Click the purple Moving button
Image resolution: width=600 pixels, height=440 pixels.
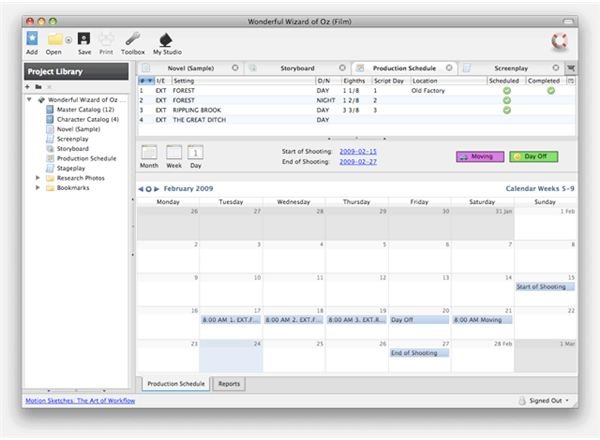480,156
